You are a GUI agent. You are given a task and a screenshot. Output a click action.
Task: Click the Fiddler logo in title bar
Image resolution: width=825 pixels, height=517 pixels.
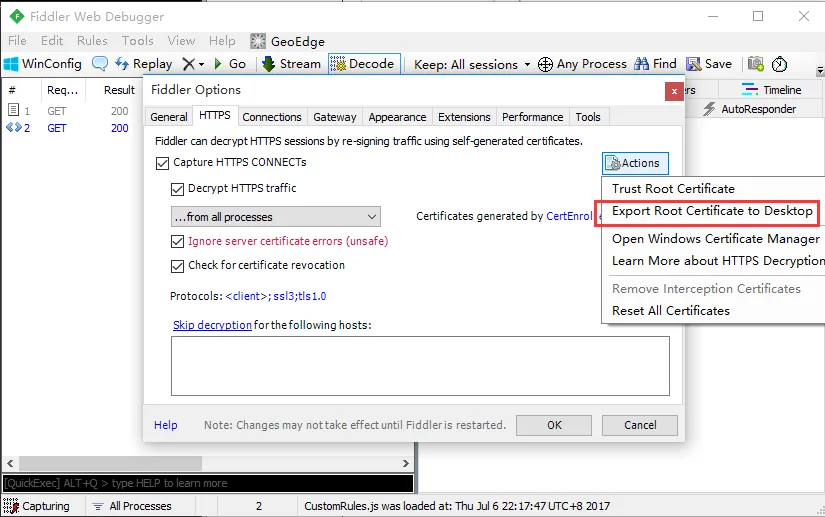tap(16, 16)
